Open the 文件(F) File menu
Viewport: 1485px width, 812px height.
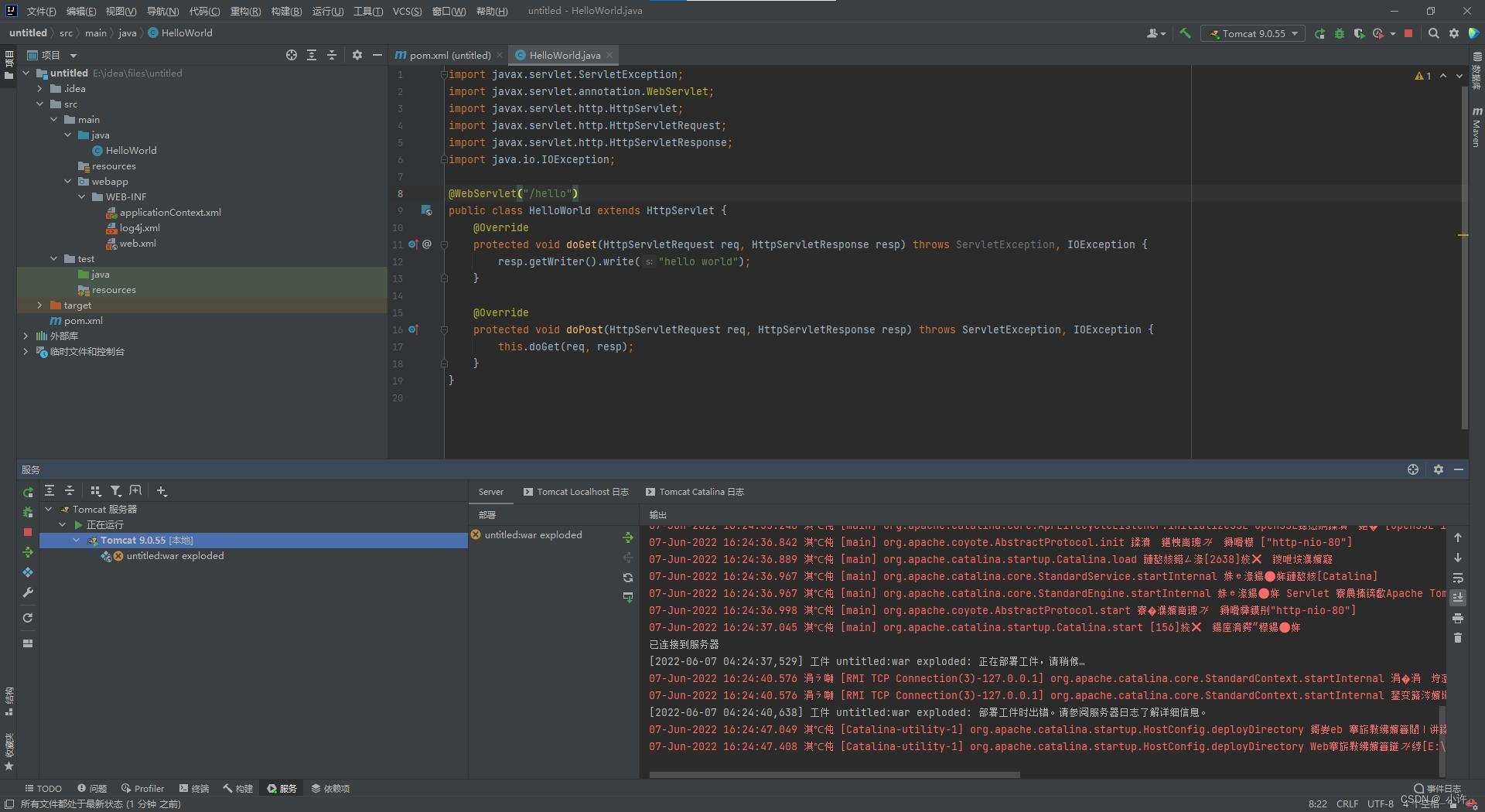point(41,11)
